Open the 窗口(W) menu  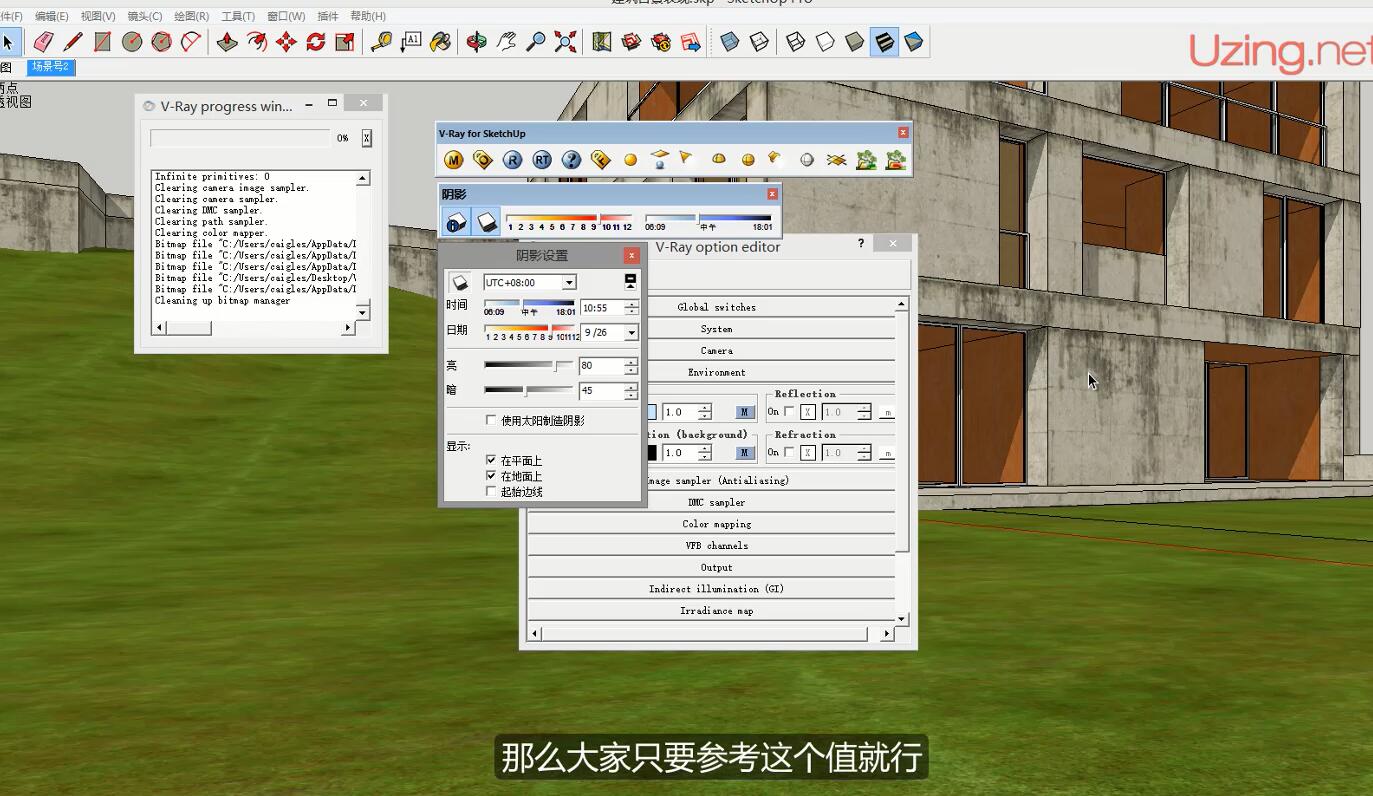(x=286, y=16)
